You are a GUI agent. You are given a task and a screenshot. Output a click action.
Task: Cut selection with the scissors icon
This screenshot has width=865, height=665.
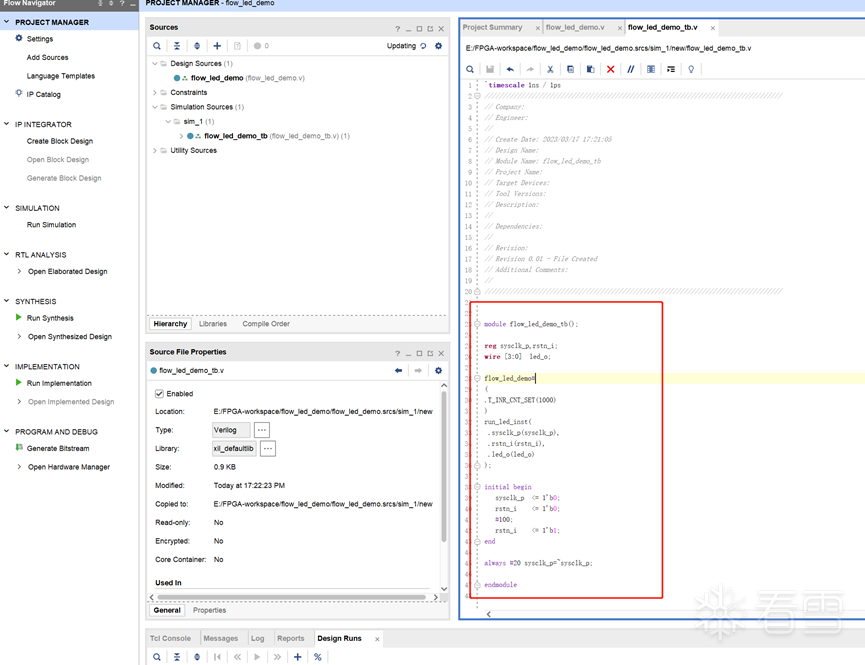click(x=550, y=69)
